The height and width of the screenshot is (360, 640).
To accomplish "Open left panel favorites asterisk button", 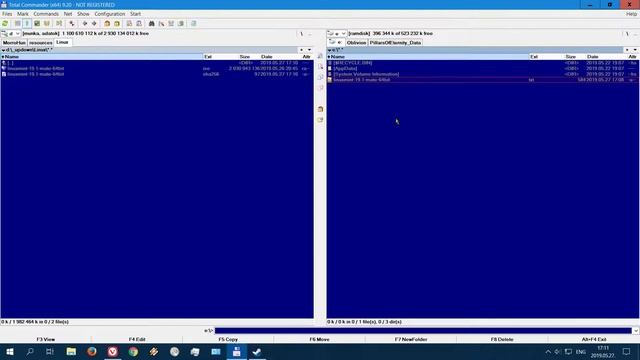I will pos(302,50).
